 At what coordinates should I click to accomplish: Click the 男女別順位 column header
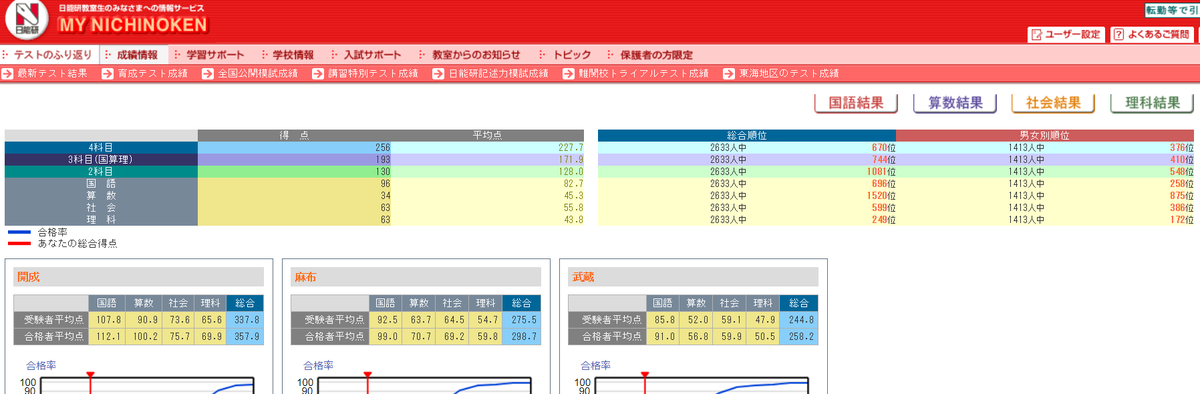tap(1044, 135)
